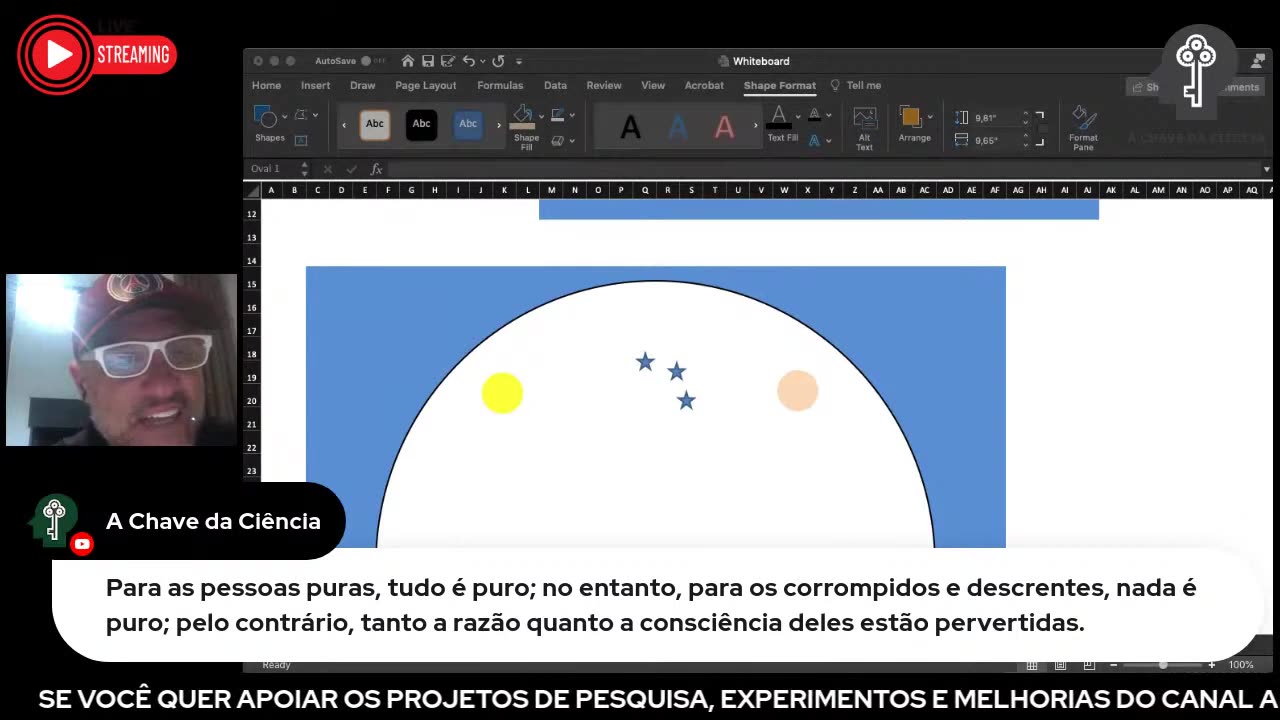Image resolution: width=1280 pixels, height=720 pixels.
Task: Click the formula bar cancel X icon
Action: pyautogui.click(x=327, y=169)
